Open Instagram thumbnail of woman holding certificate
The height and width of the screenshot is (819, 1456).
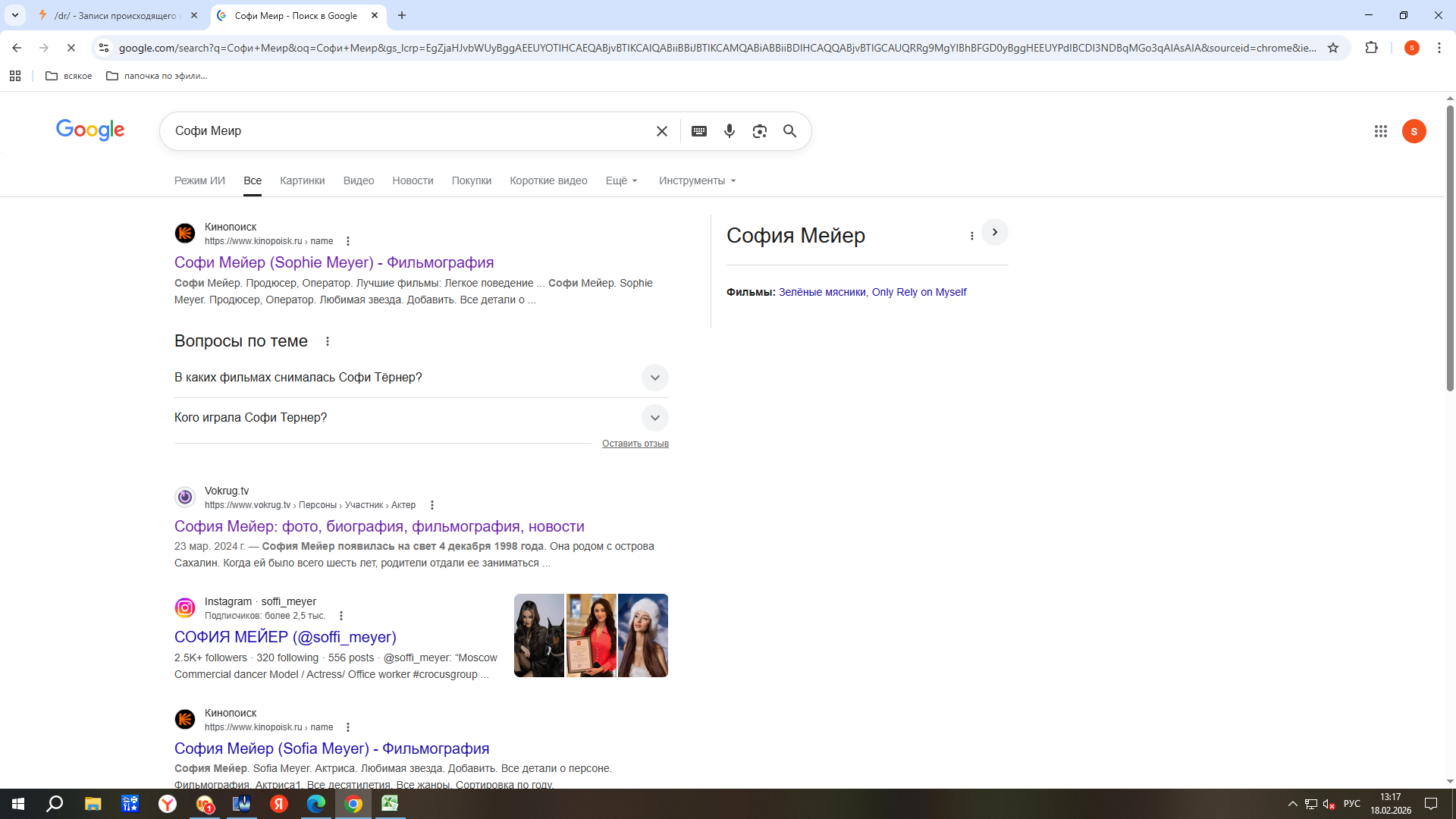591,635
